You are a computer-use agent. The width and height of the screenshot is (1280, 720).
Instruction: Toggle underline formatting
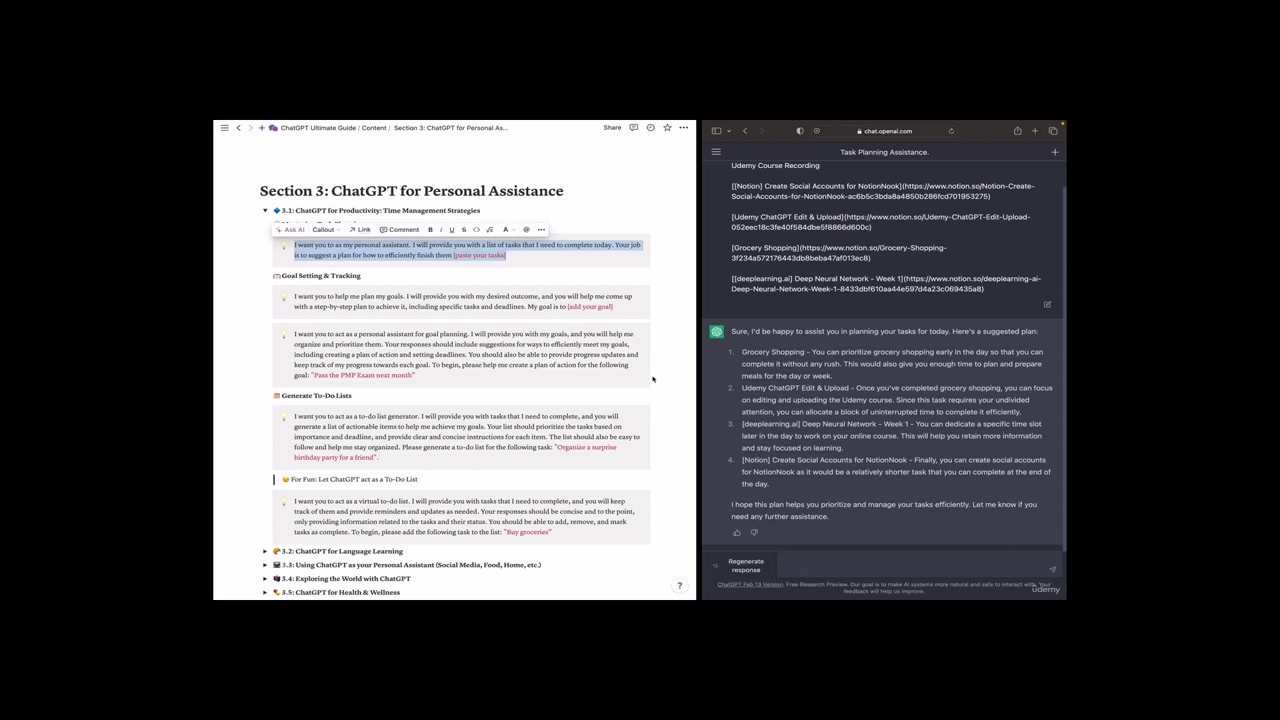(452, 230)
